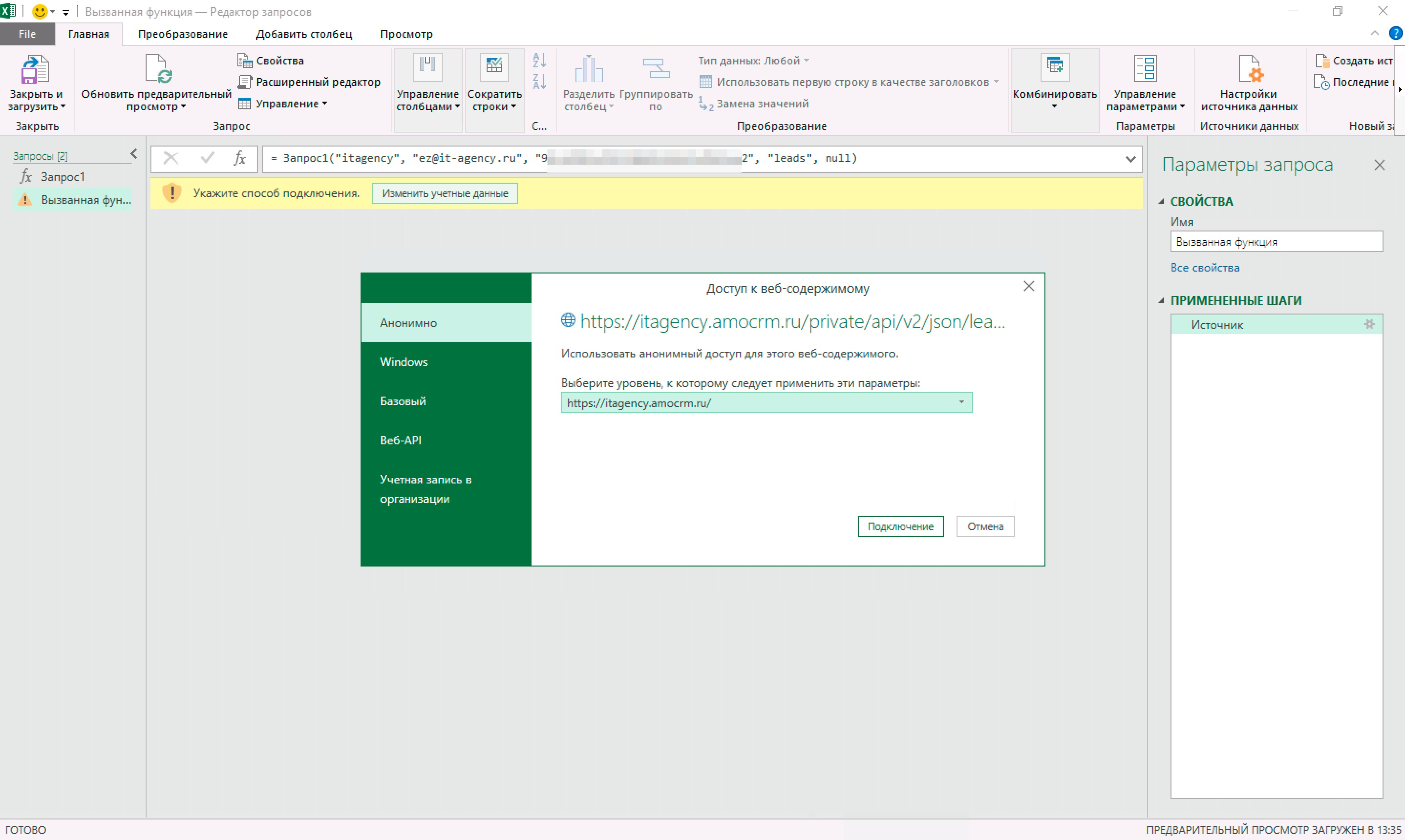Screen dimensions: 1405x840
Task: Switch to Просмотр ribbon tab
Action: pyautogui.click(x=406, y=34)
